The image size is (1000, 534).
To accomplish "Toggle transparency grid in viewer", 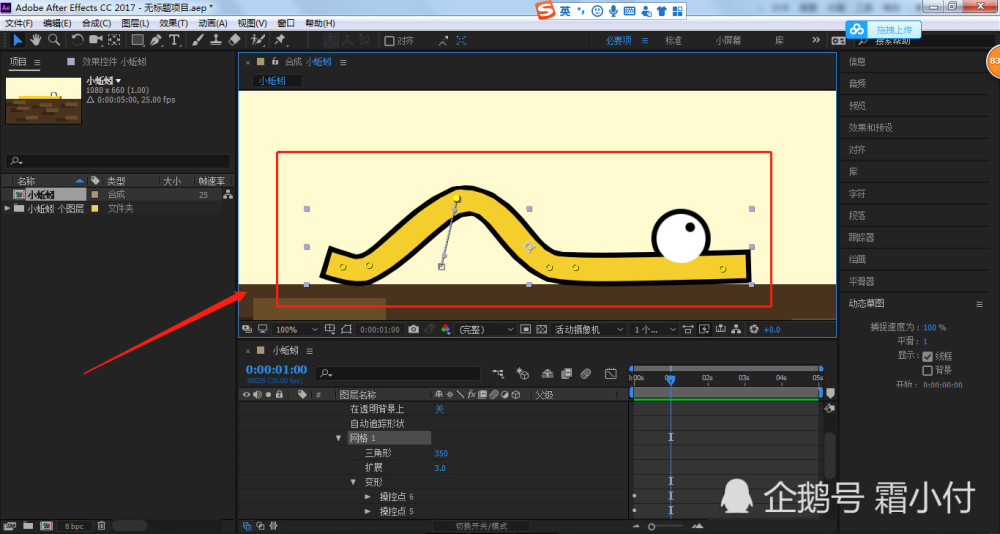I will [x=541, y=329].
